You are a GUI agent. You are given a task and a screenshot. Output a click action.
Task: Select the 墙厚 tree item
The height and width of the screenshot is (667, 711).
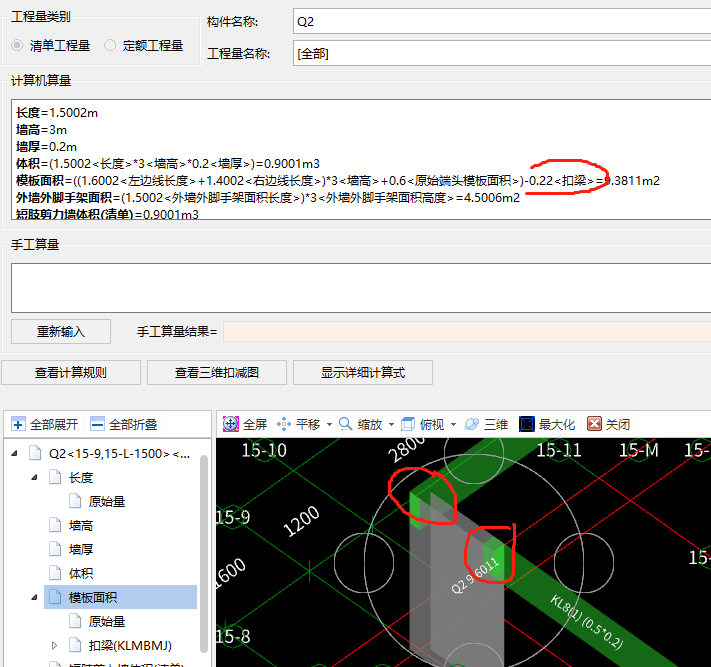(81, 550)
